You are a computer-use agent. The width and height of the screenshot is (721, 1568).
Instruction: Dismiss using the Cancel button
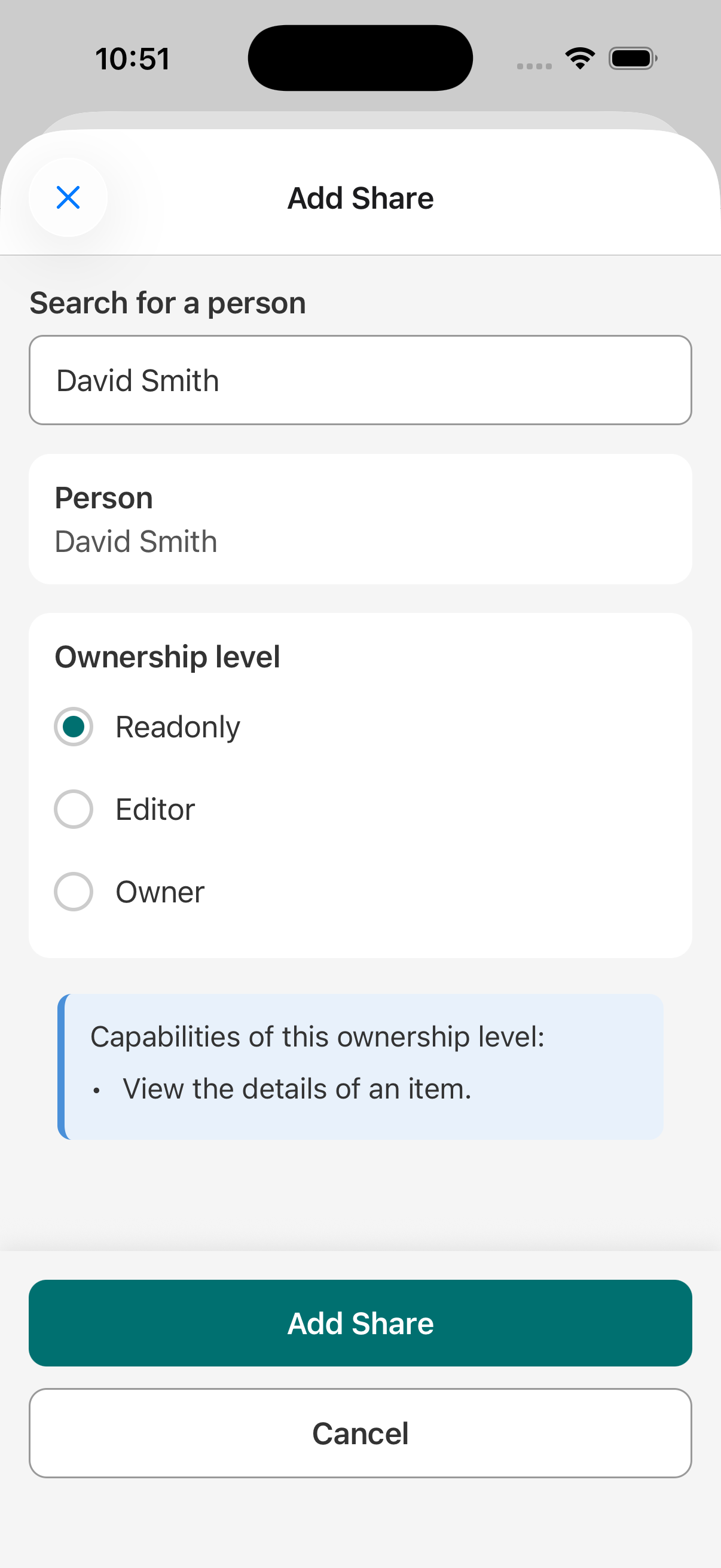pos(360,1433)
